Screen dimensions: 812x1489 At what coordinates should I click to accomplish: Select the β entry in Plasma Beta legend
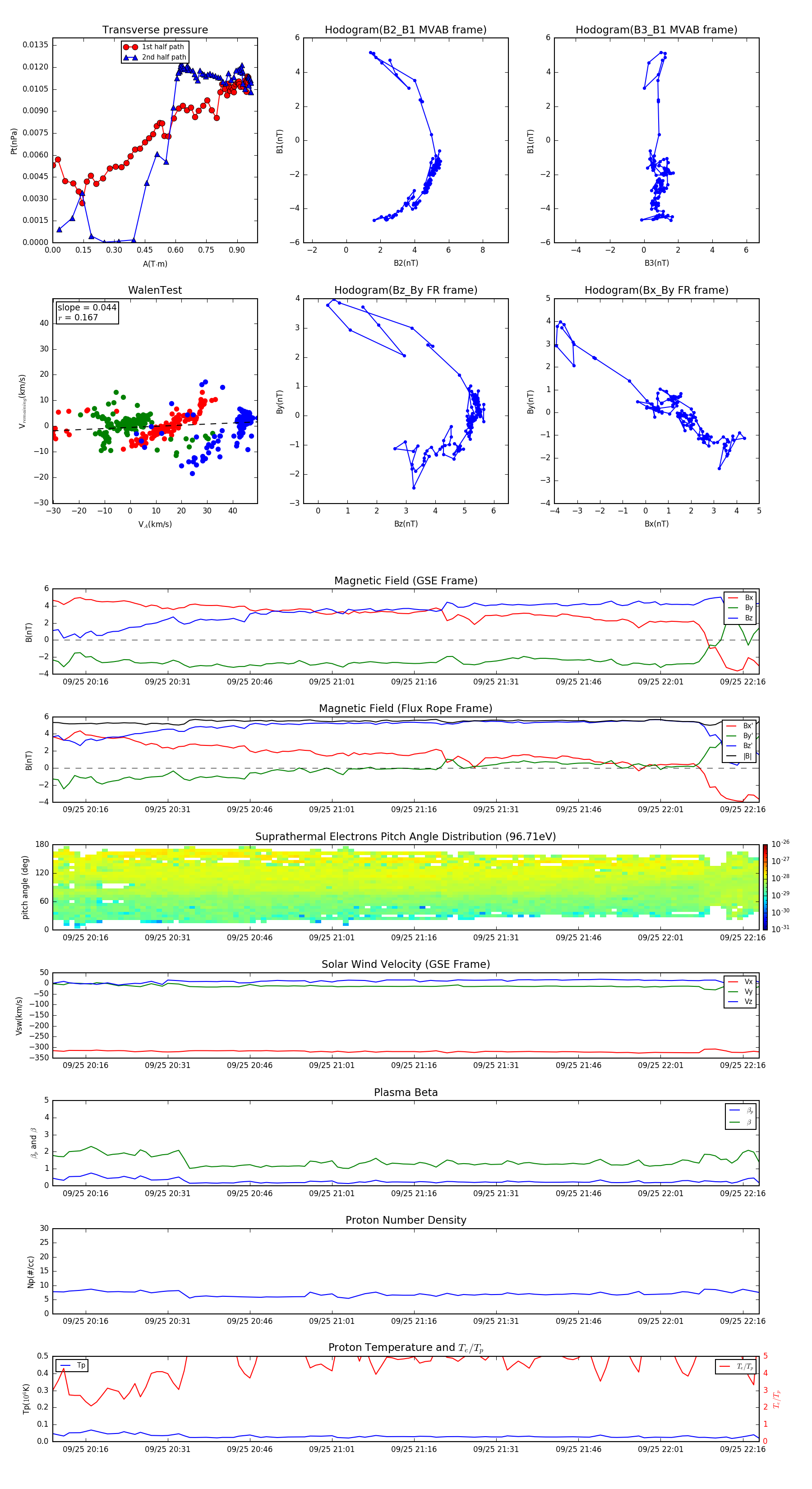(x=741, y=1122)
